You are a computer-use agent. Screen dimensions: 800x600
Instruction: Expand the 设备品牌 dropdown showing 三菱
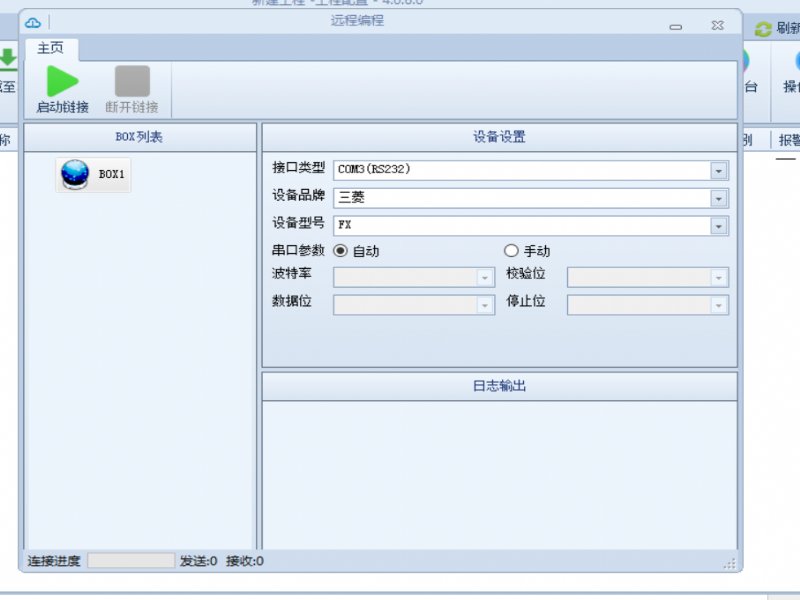[718, 198]
